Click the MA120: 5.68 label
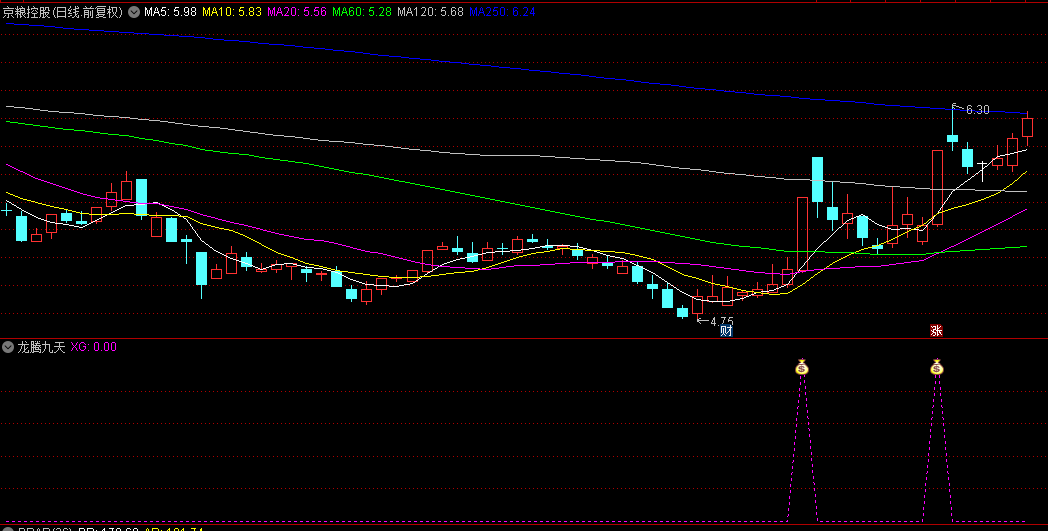This screenshot has height=531, width=1048. pyautogui.click(x=430, y=12)
